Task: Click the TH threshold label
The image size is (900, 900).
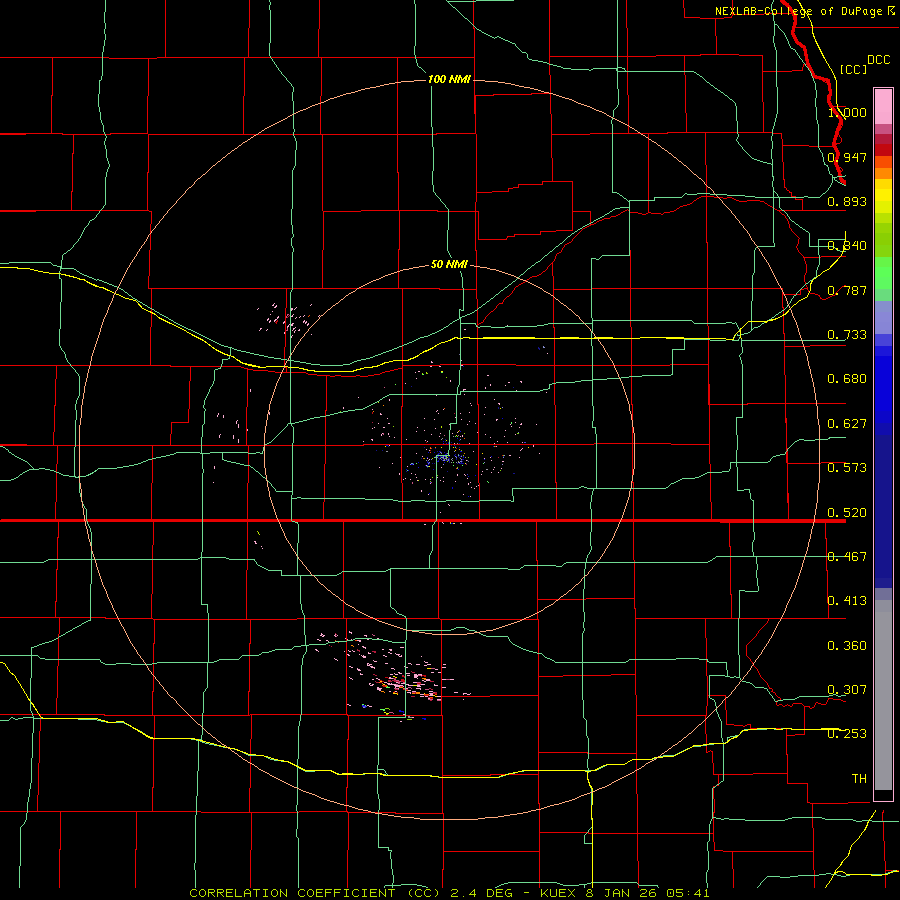Action: 859,779
